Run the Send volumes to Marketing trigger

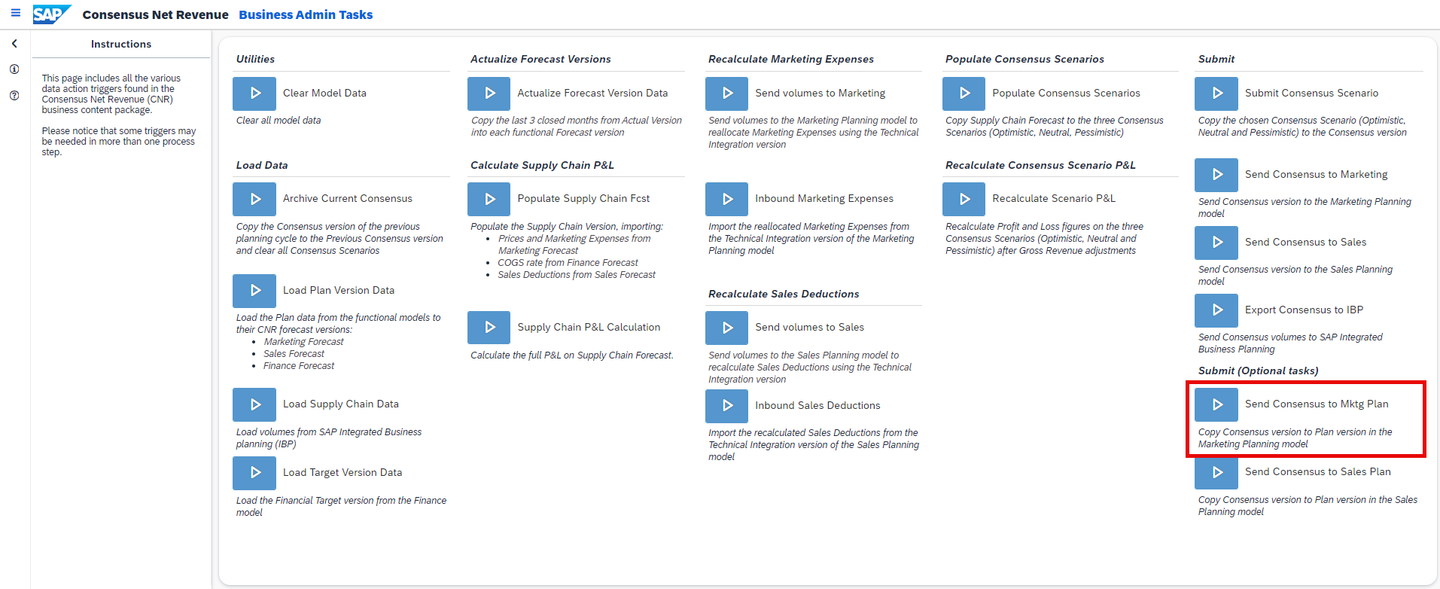pyautogui.click(x=726, y=93)
